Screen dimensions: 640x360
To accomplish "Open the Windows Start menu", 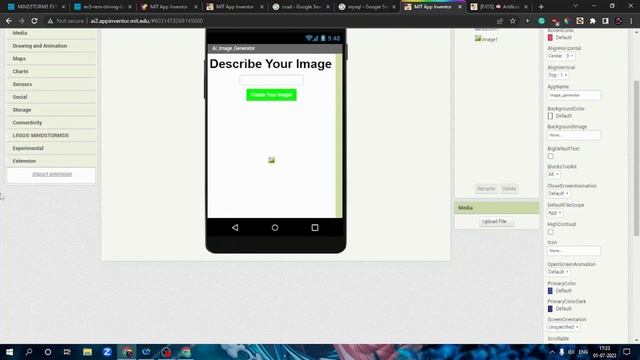I will point(9,352).
